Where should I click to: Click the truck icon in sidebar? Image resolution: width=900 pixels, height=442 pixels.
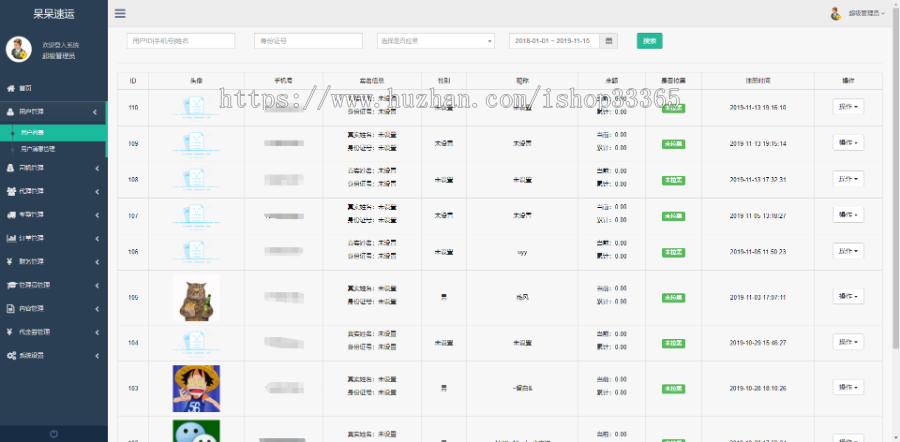tap(11, 214)
